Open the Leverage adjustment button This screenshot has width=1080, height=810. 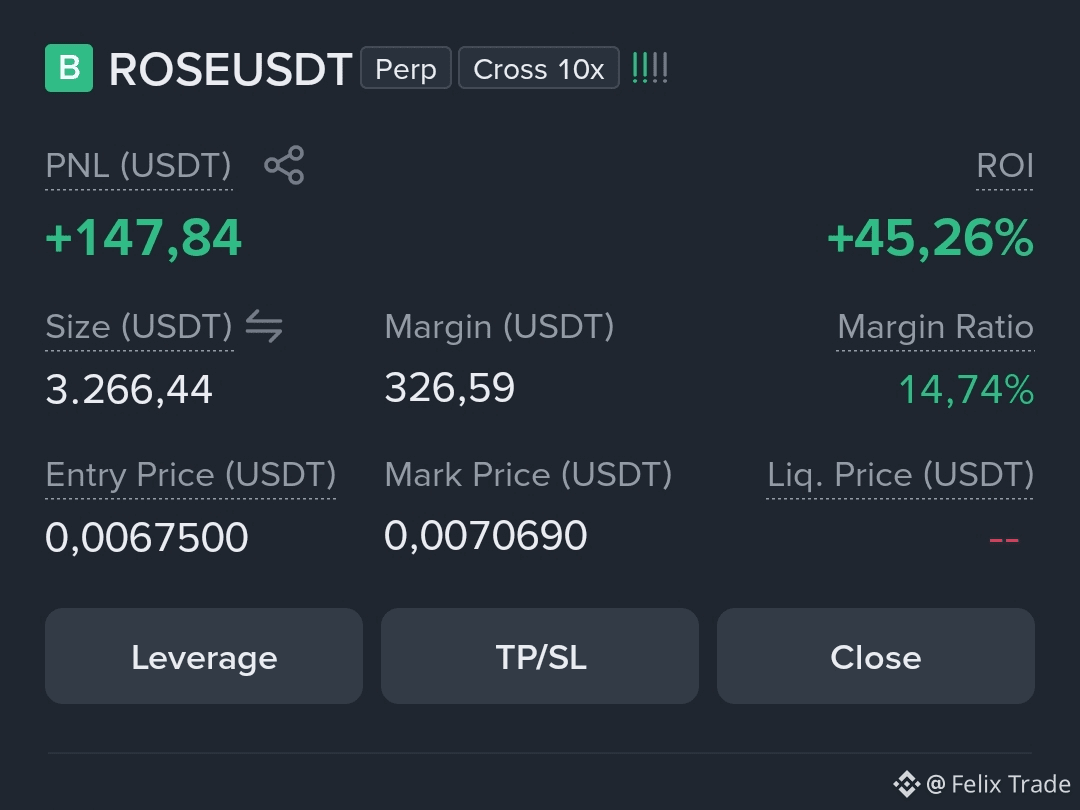[204, 656]
